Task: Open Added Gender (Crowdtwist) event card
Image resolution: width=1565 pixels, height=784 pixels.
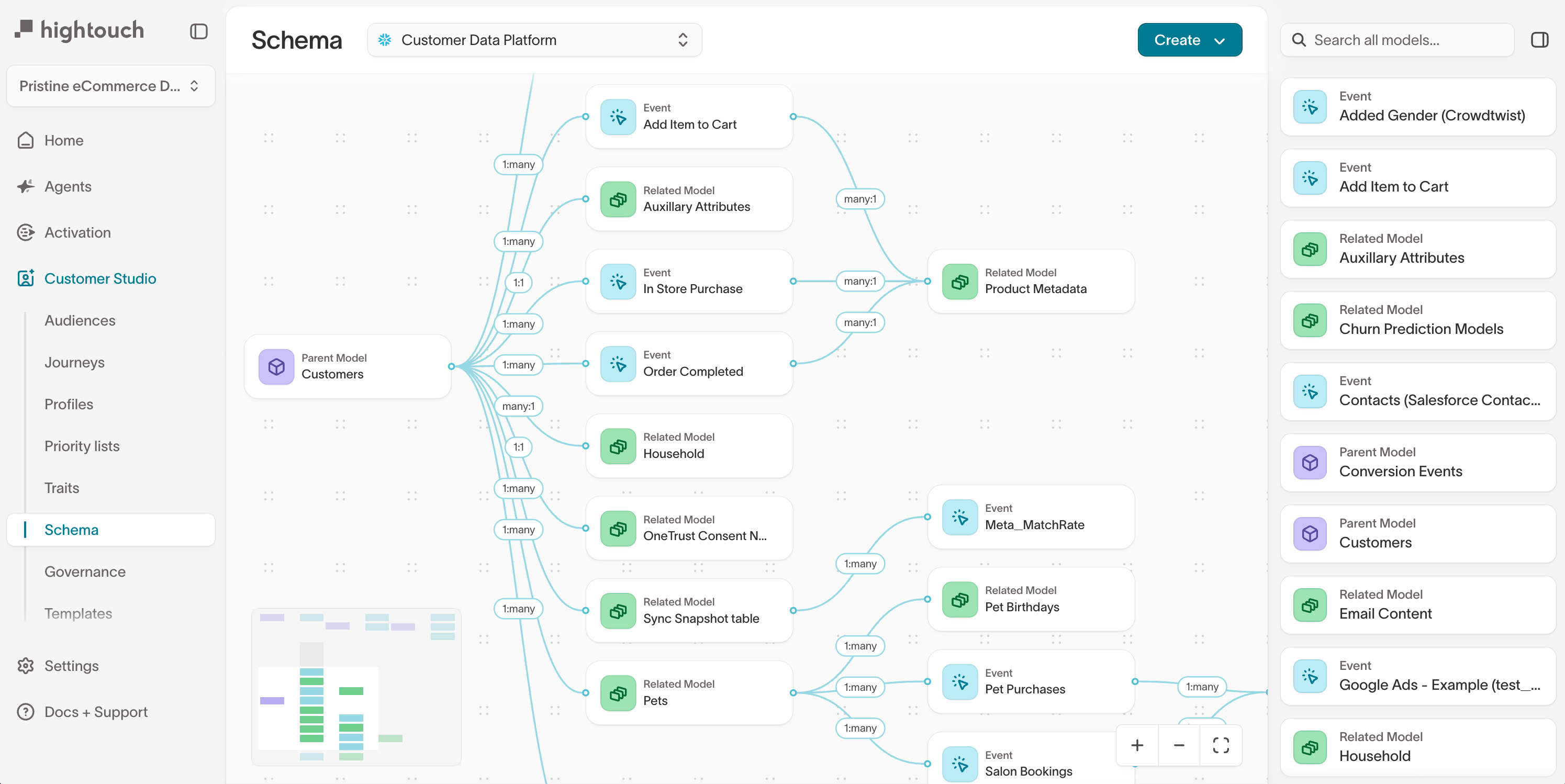Action: pyautogui.click(x=1418, y=106)
